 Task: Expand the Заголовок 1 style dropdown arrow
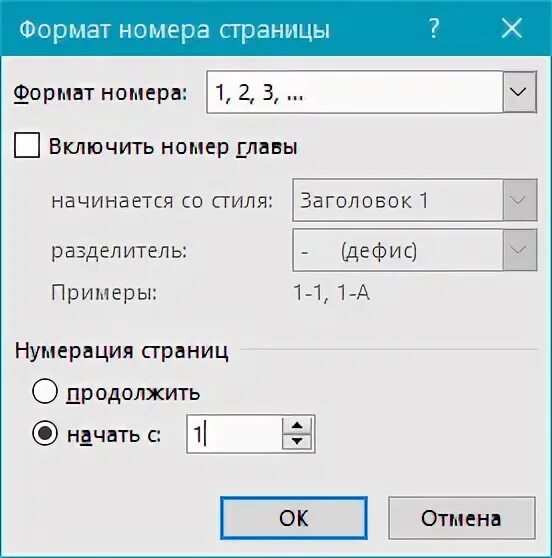519,200
